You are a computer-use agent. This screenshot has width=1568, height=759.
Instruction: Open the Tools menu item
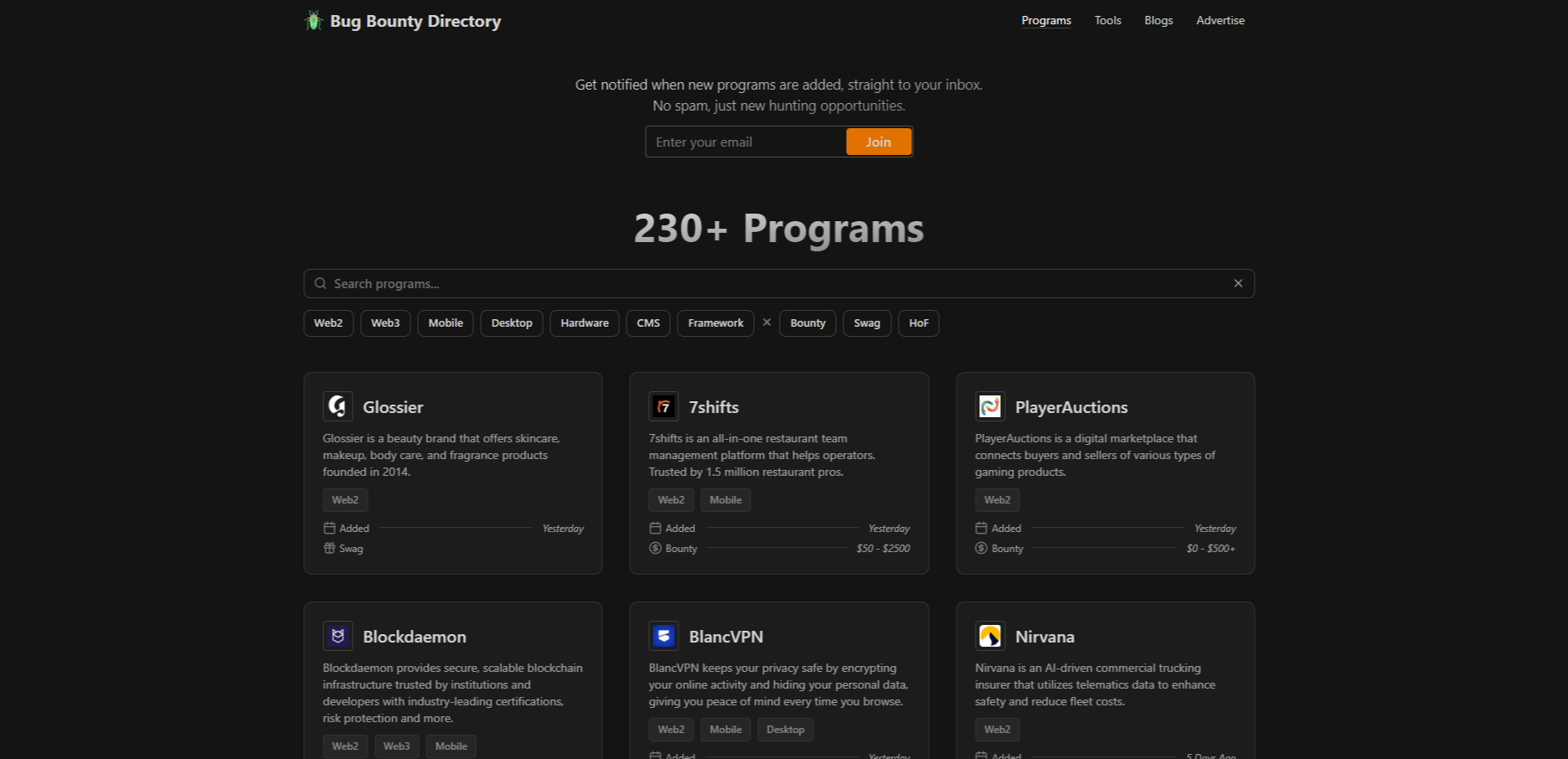(x=1107, y=20)
